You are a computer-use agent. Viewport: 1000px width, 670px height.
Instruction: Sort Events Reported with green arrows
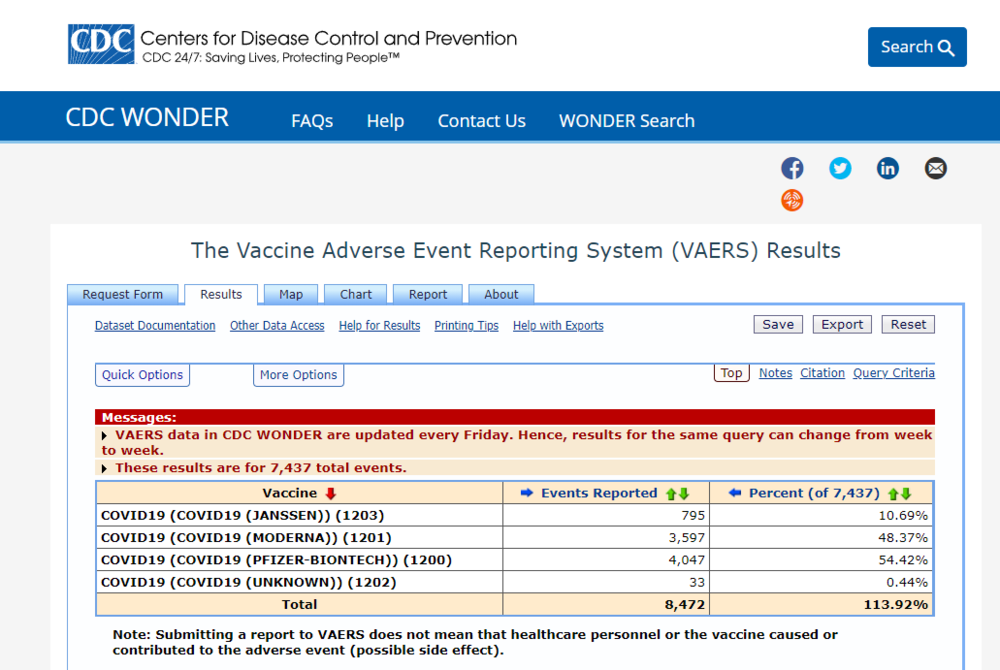[x=678, y=493]
